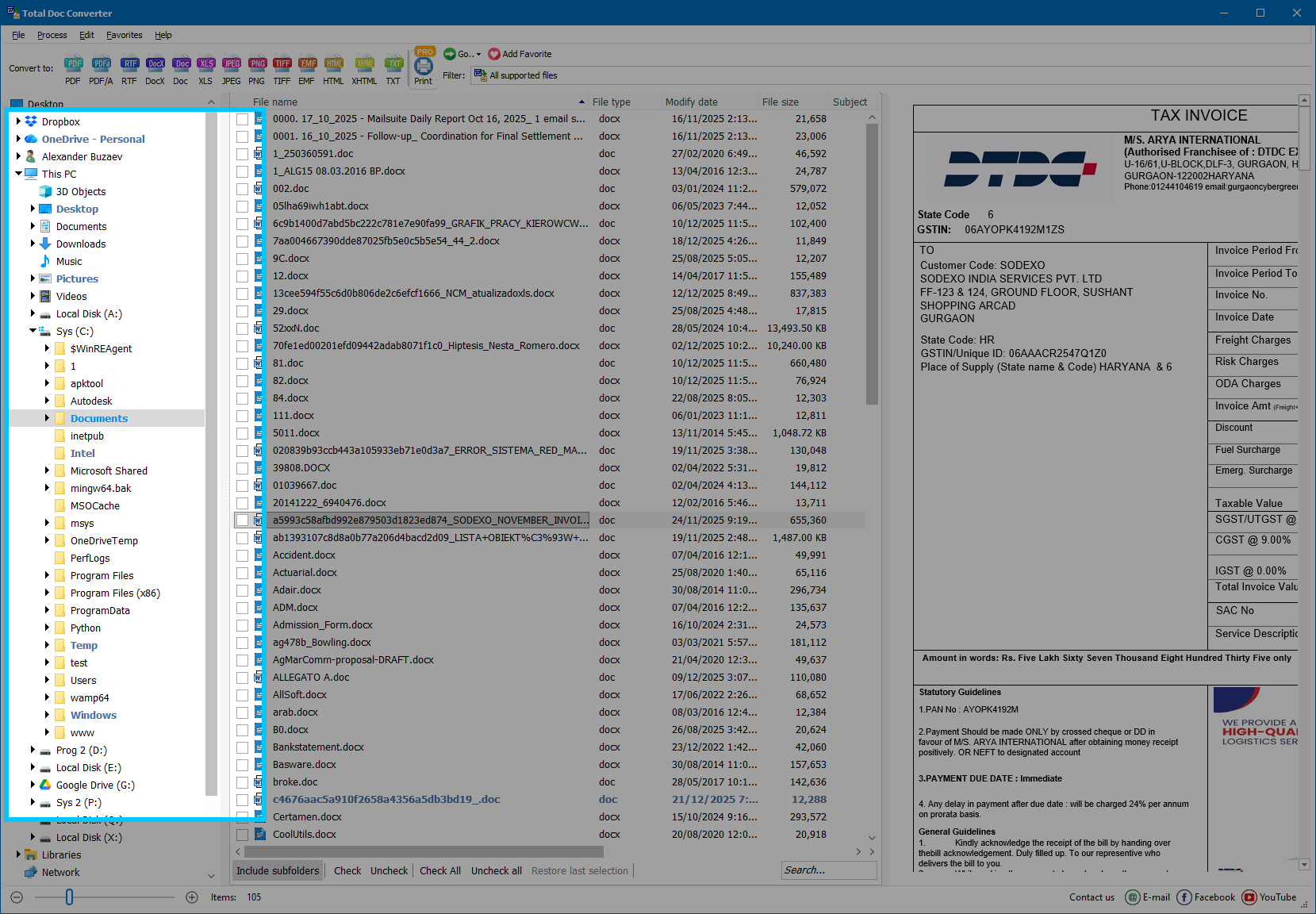The width and height of the screenshot is (1316, 914).
Task: Check the box next to 002.doc
Action: [x=242, y=188]
